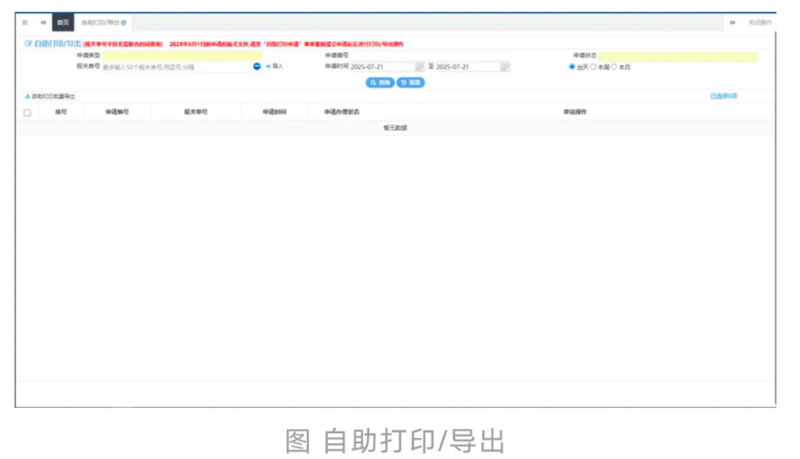Open calendar icon for the start date
This screenshot has height=459, width=800.
(420, 67)
